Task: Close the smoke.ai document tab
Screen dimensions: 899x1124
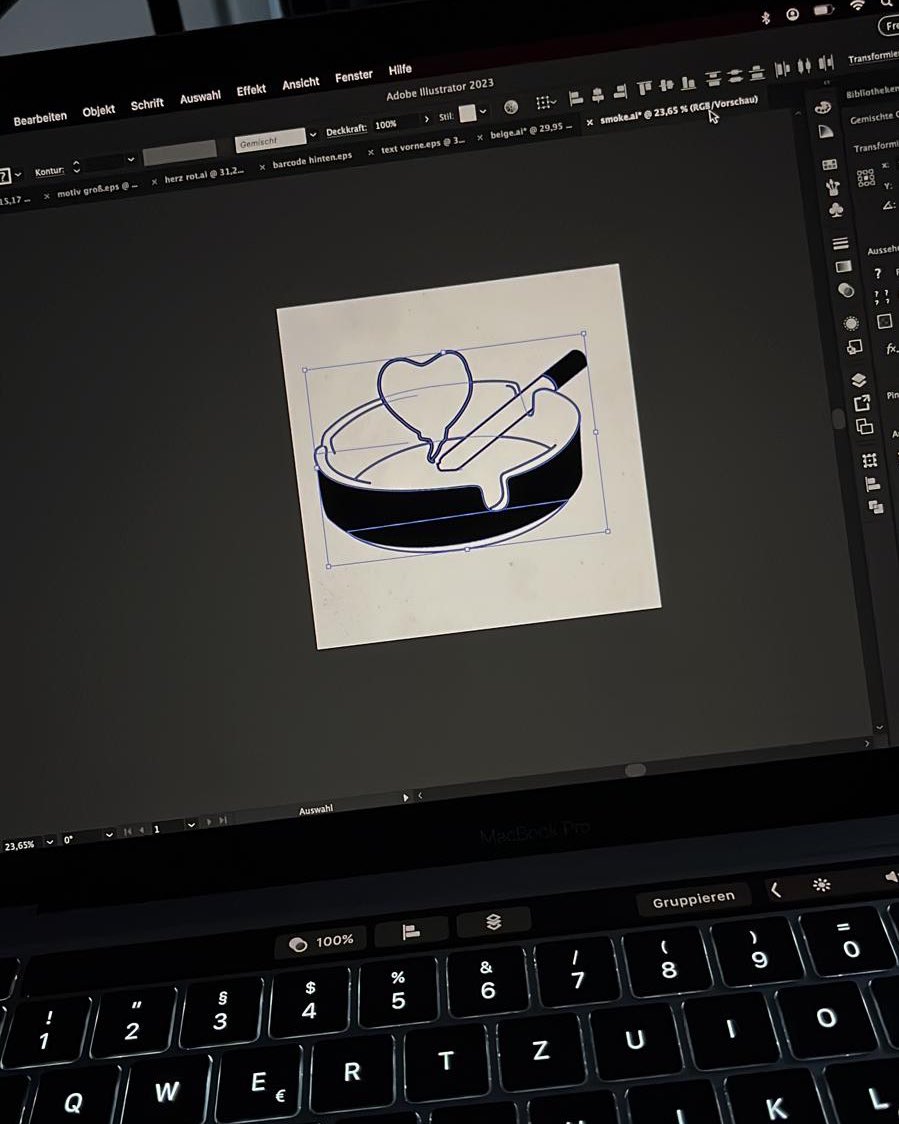Action: tap(590, 123)
